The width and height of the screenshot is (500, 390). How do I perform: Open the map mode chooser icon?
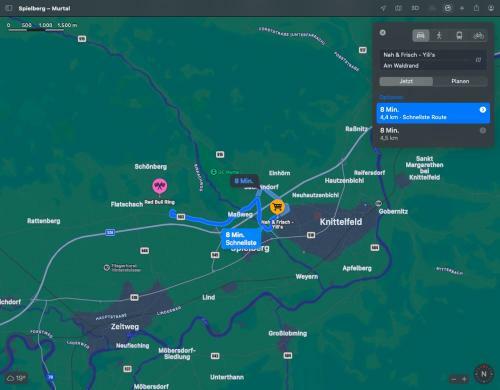(398, 8)
